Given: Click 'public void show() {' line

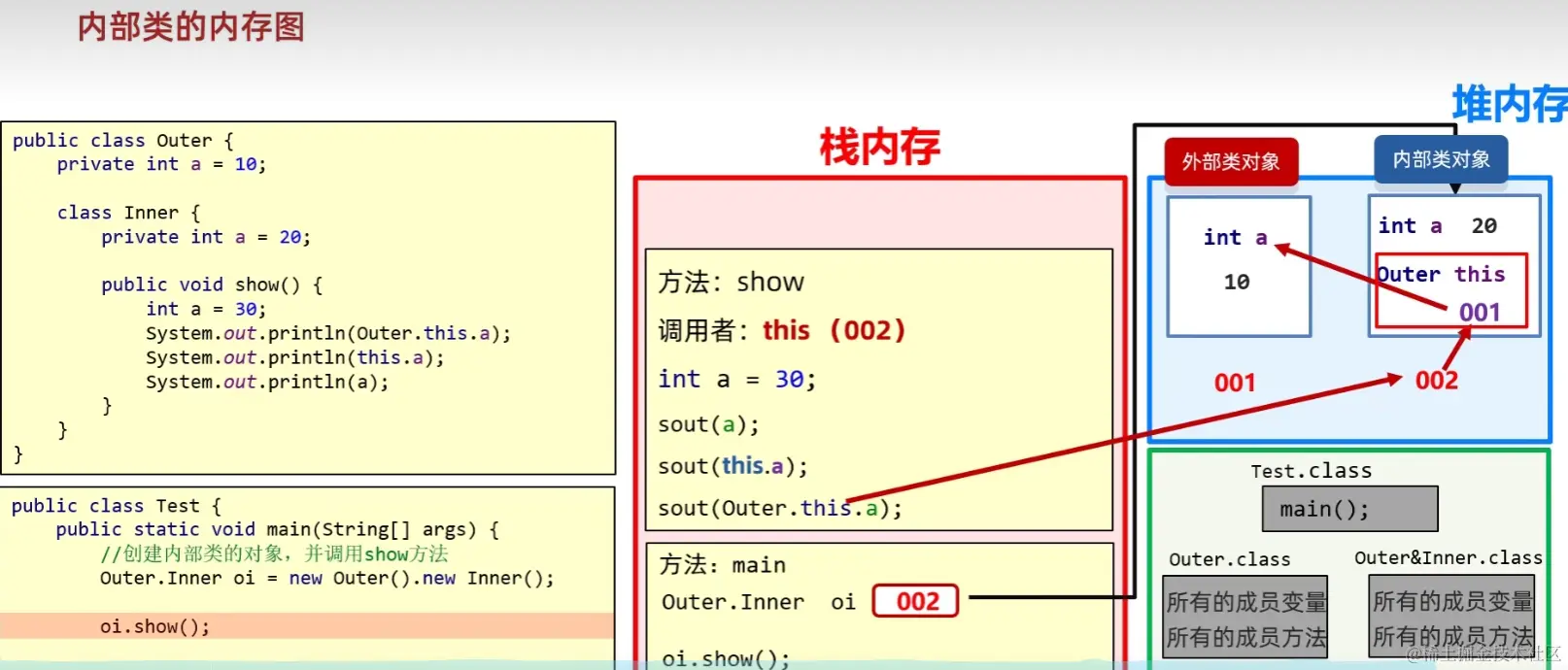Looking at the screenshot, I should tap(212, 285).
